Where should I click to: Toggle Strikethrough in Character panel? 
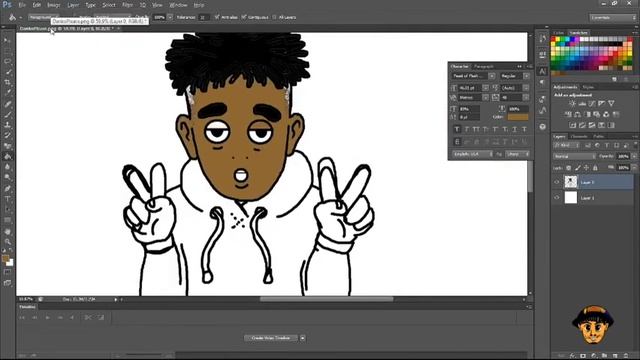pyautogui.click(x=524, y=129)
